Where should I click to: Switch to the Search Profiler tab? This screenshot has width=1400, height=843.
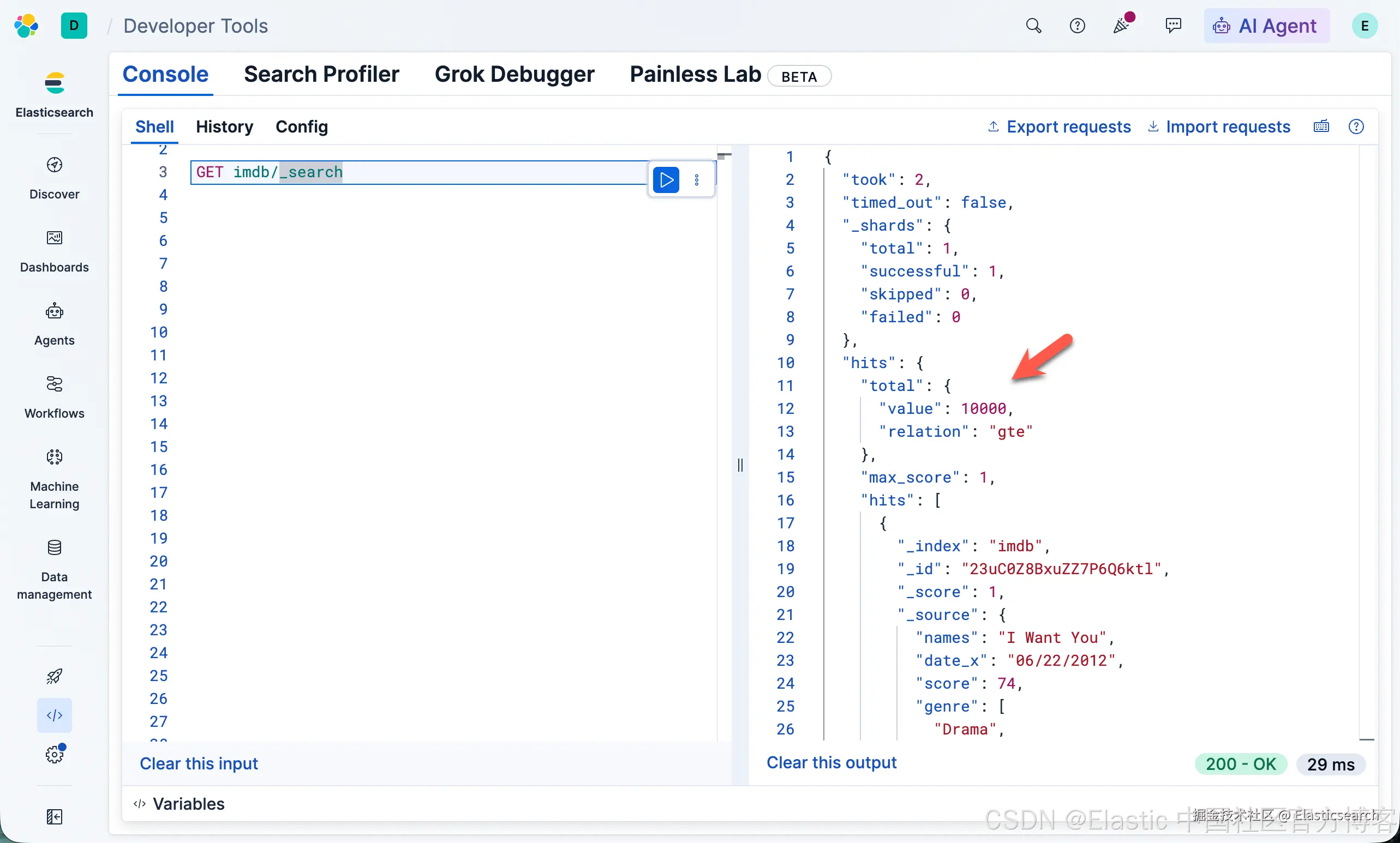point(321,74)
